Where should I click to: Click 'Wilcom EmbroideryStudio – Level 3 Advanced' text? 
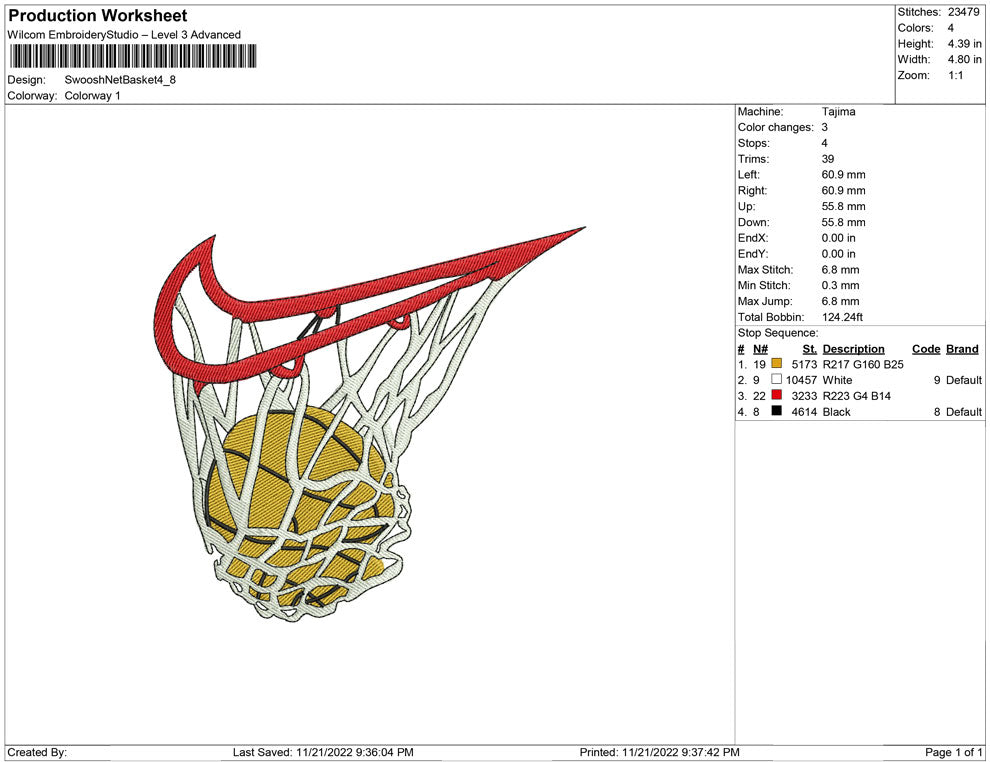tap(124, 35)
